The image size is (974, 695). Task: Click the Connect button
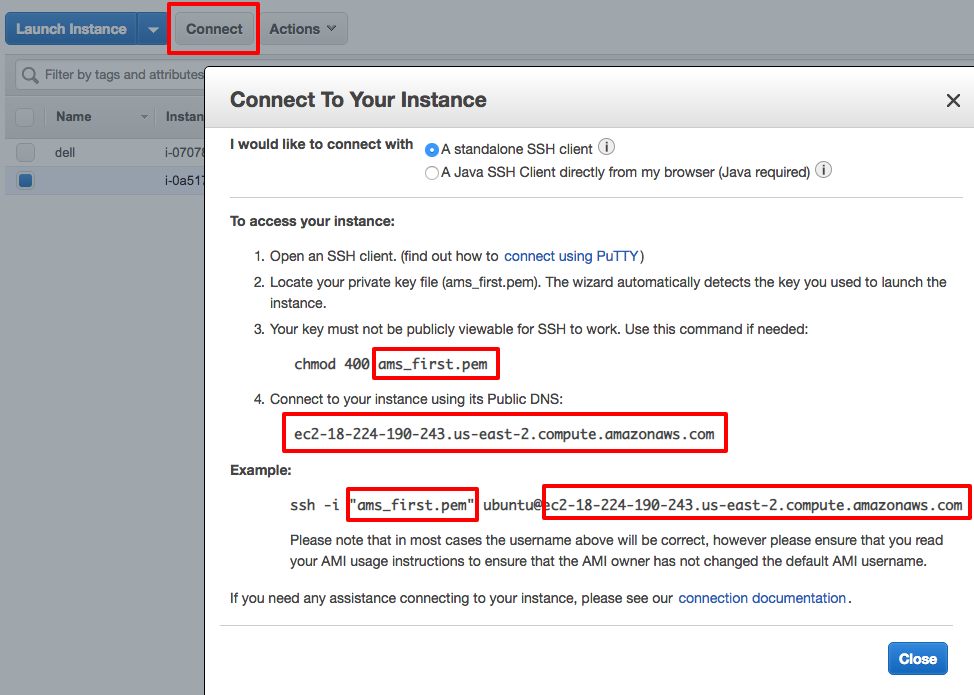[214, 29]
